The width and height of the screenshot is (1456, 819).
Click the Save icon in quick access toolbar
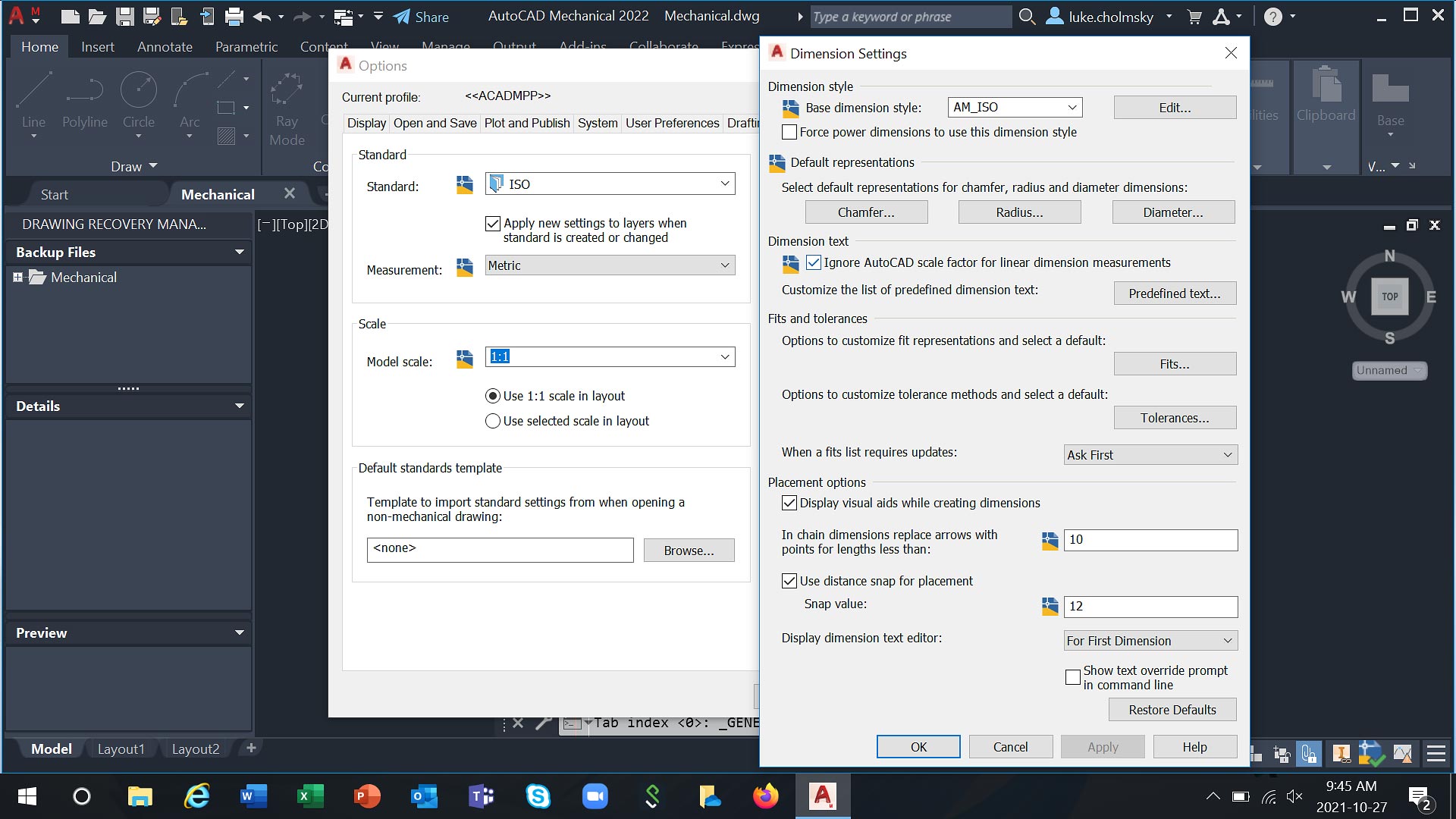pos(124,17)
